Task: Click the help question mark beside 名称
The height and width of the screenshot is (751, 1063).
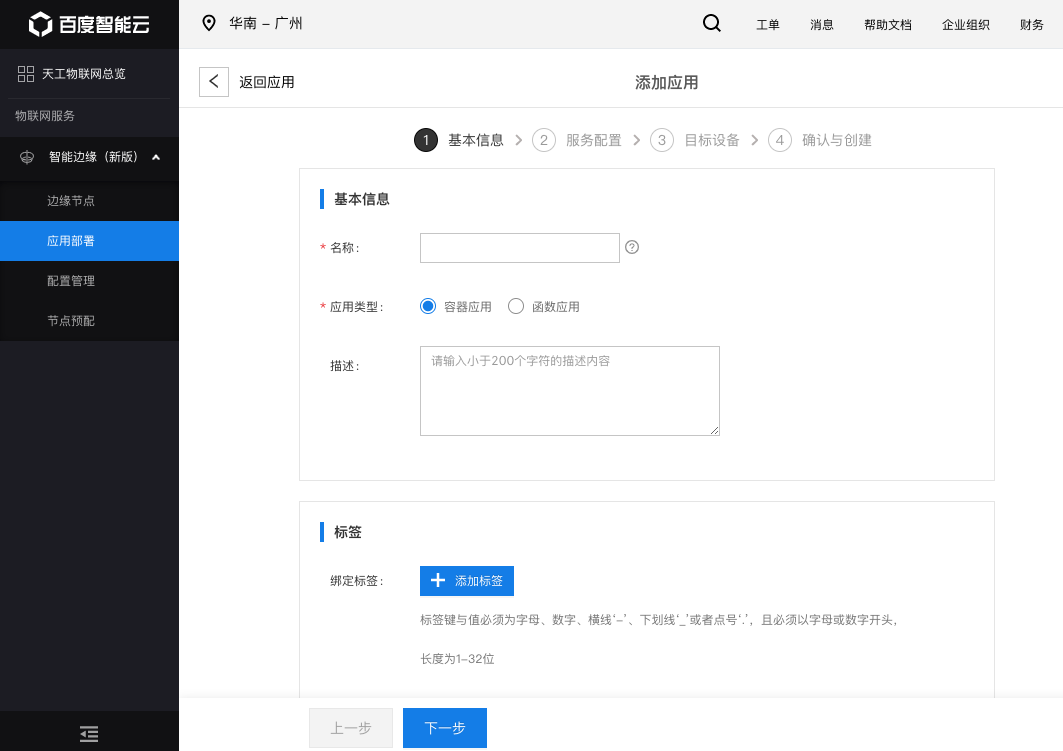Action: pos(632,247)
